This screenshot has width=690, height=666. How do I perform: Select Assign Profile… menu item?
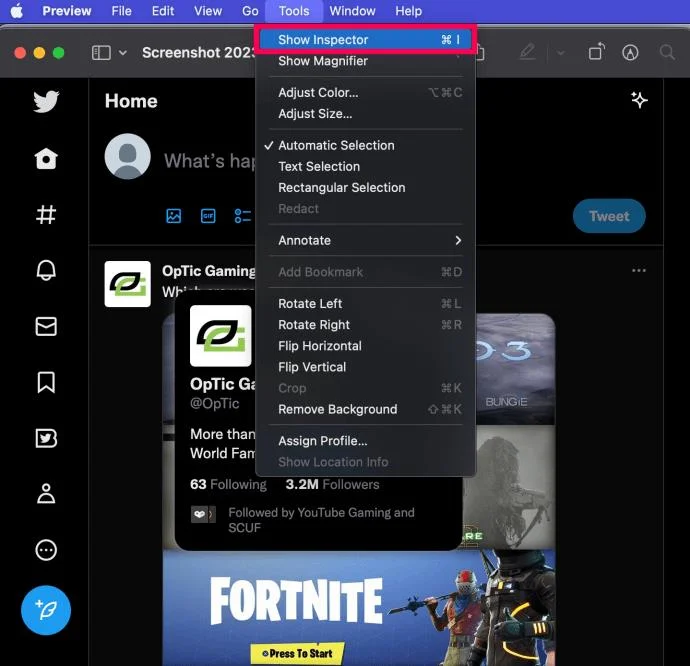pos(365,441)
